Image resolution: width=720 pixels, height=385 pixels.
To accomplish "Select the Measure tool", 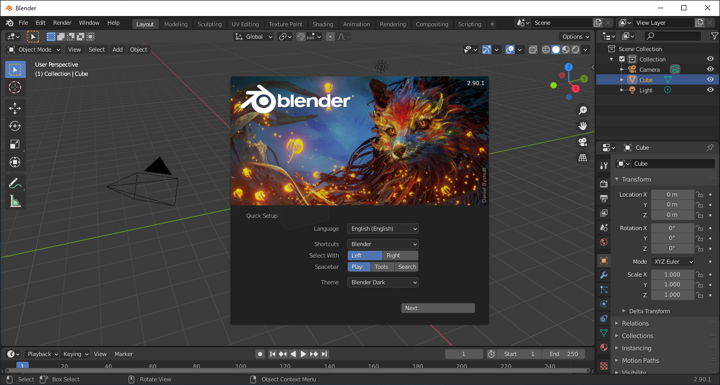I will (x=15, y=201).
